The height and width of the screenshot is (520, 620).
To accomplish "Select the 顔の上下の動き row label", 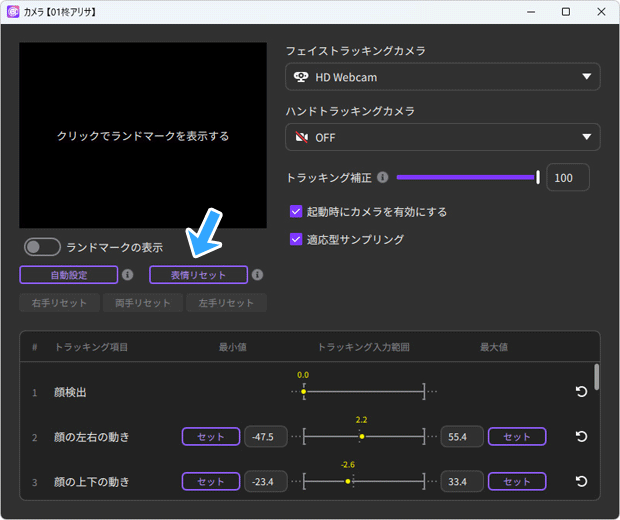I will point(91,482).
